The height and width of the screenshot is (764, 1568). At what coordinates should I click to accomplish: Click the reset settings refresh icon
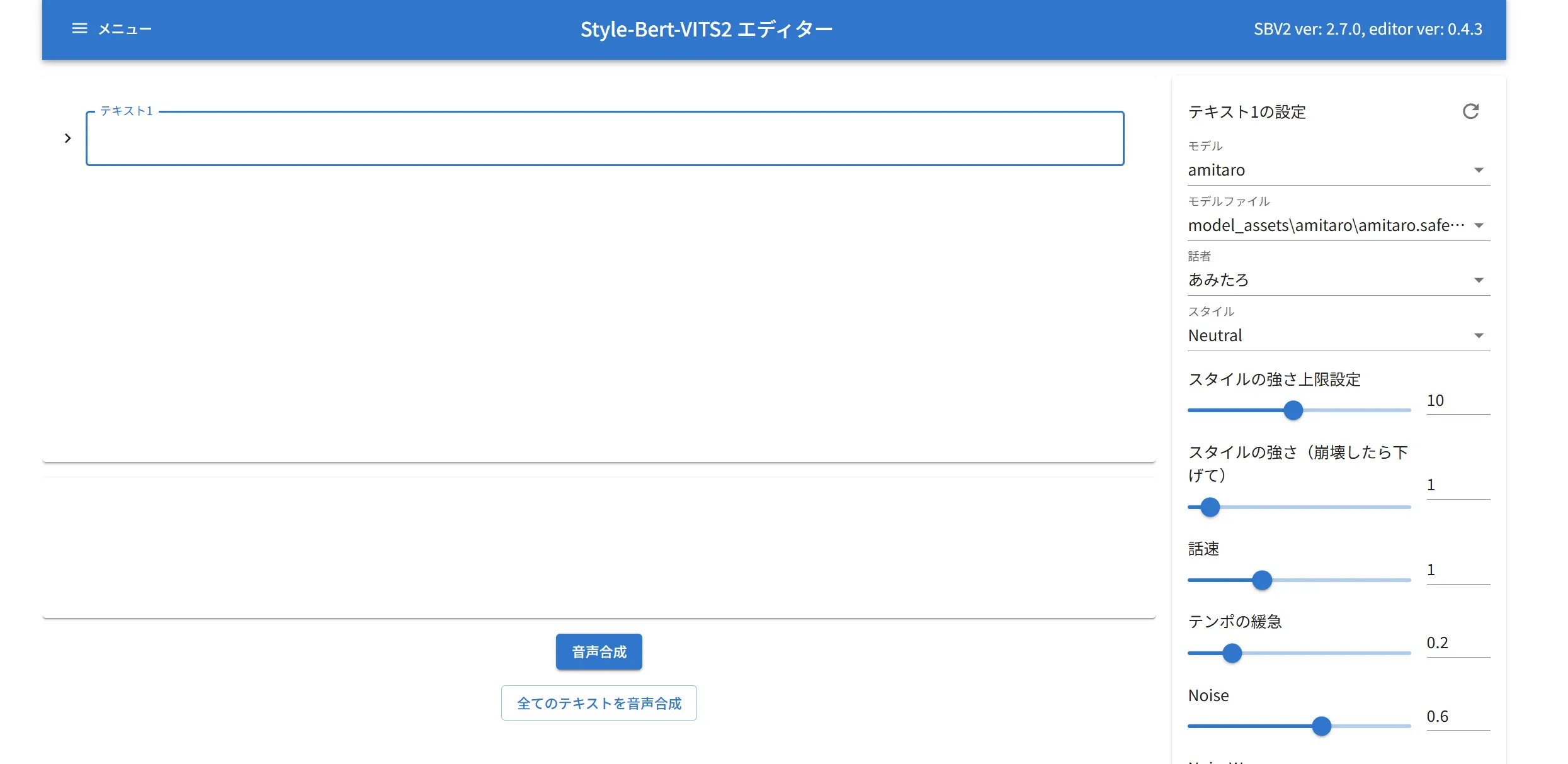pos(1470,111)
